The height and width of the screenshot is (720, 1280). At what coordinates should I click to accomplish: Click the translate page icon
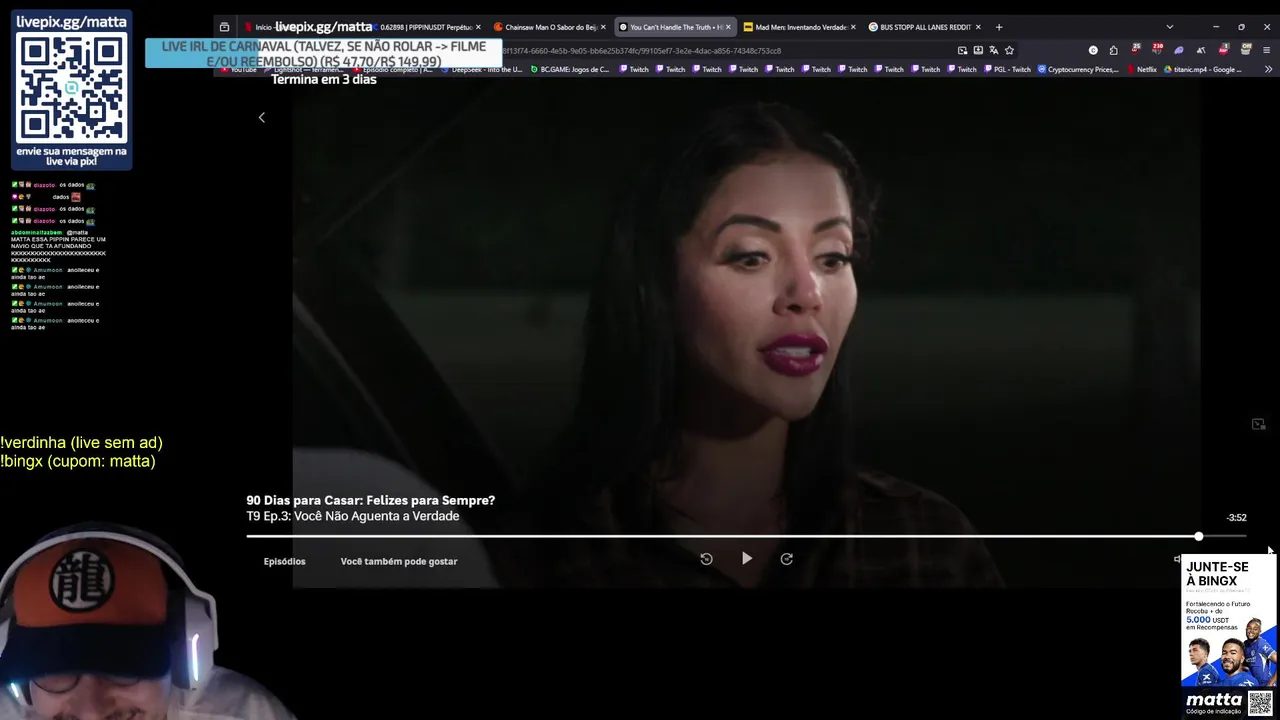point(994,50)
